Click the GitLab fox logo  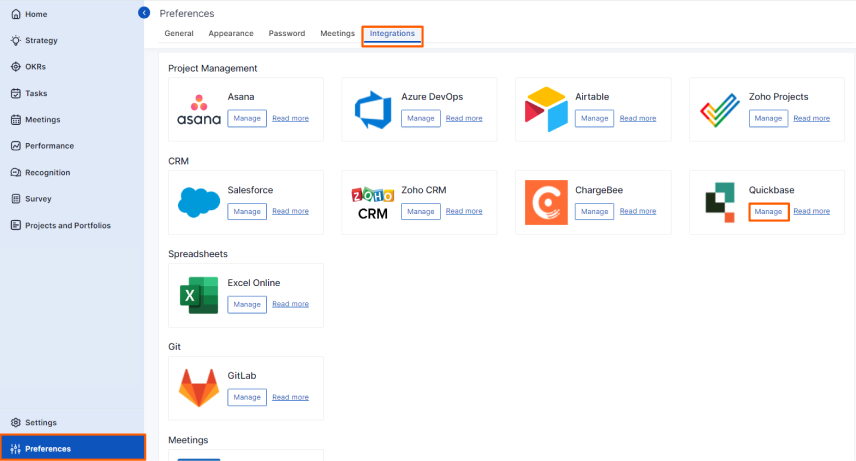[199, 388]
